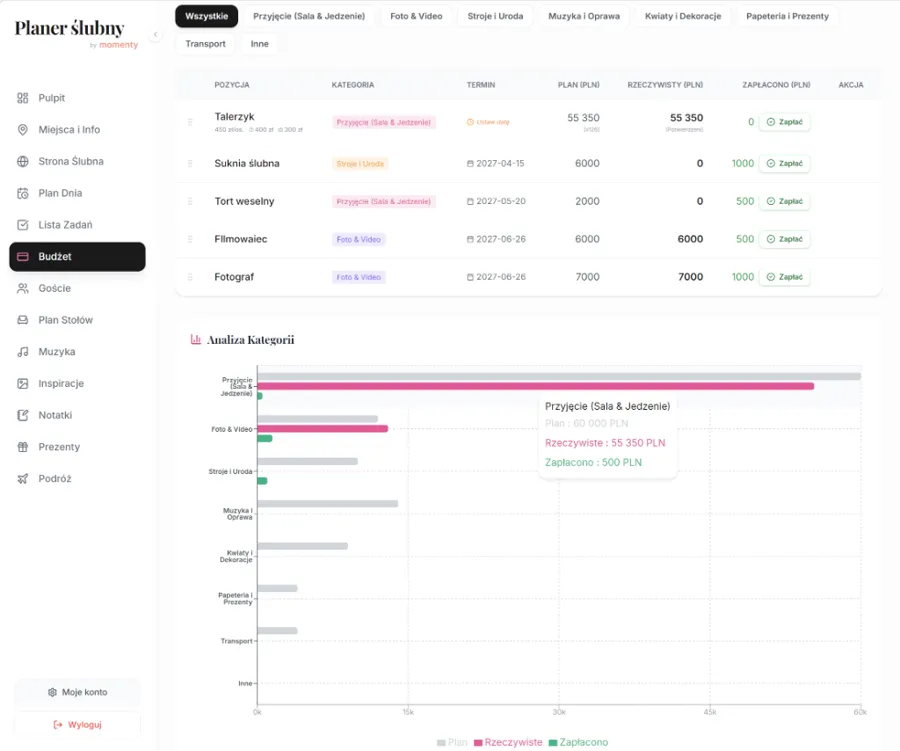Click the Muzyka note icon
This screenshot has height=751, width=900.
click(x=23, y=352)
